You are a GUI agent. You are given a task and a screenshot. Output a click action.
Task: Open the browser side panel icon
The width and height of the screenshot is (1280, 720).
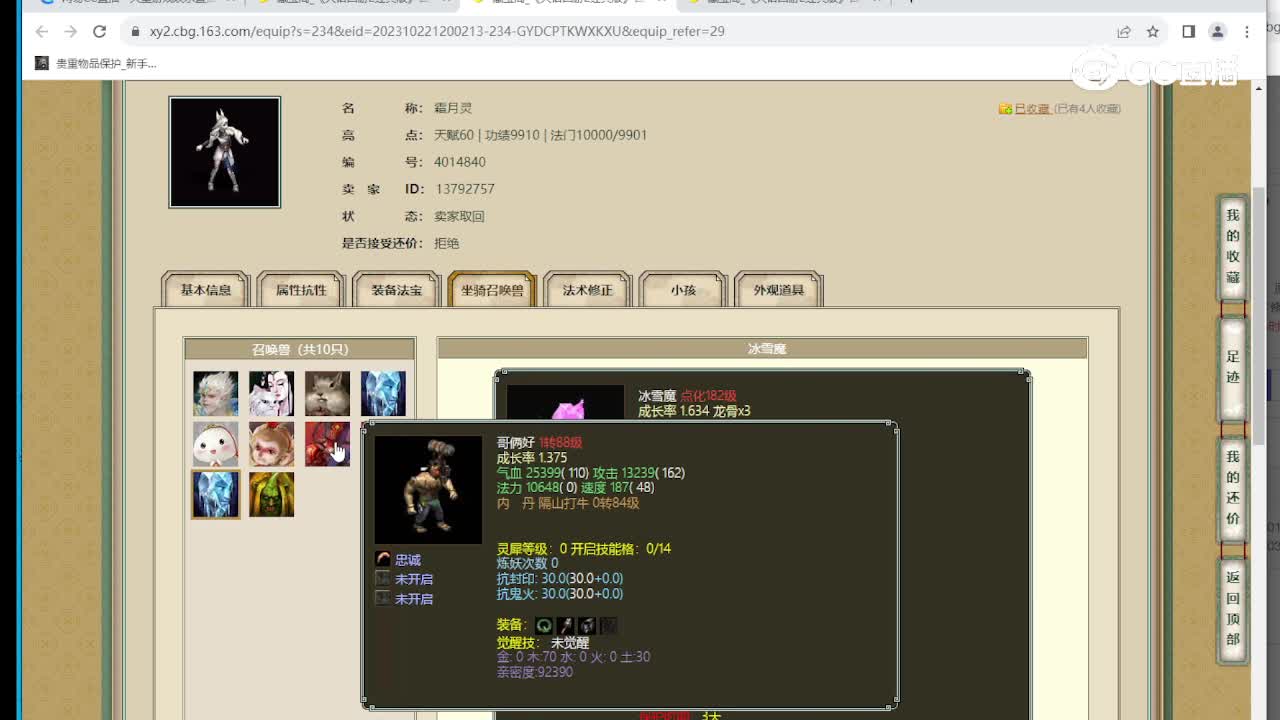[1188, 32]
